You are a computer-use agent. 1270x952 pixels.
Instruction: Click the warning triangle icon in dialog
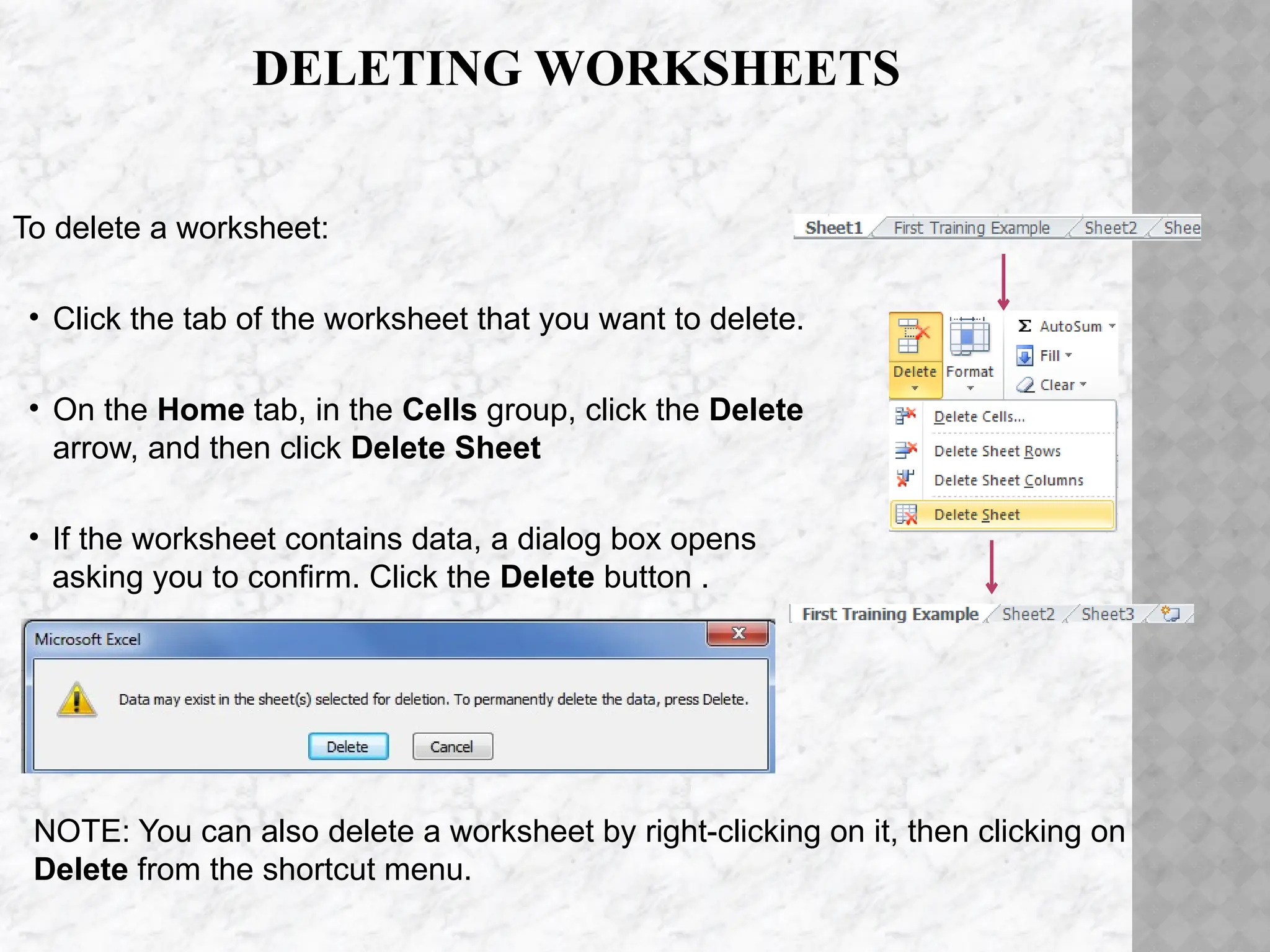(x=76, y=700)
